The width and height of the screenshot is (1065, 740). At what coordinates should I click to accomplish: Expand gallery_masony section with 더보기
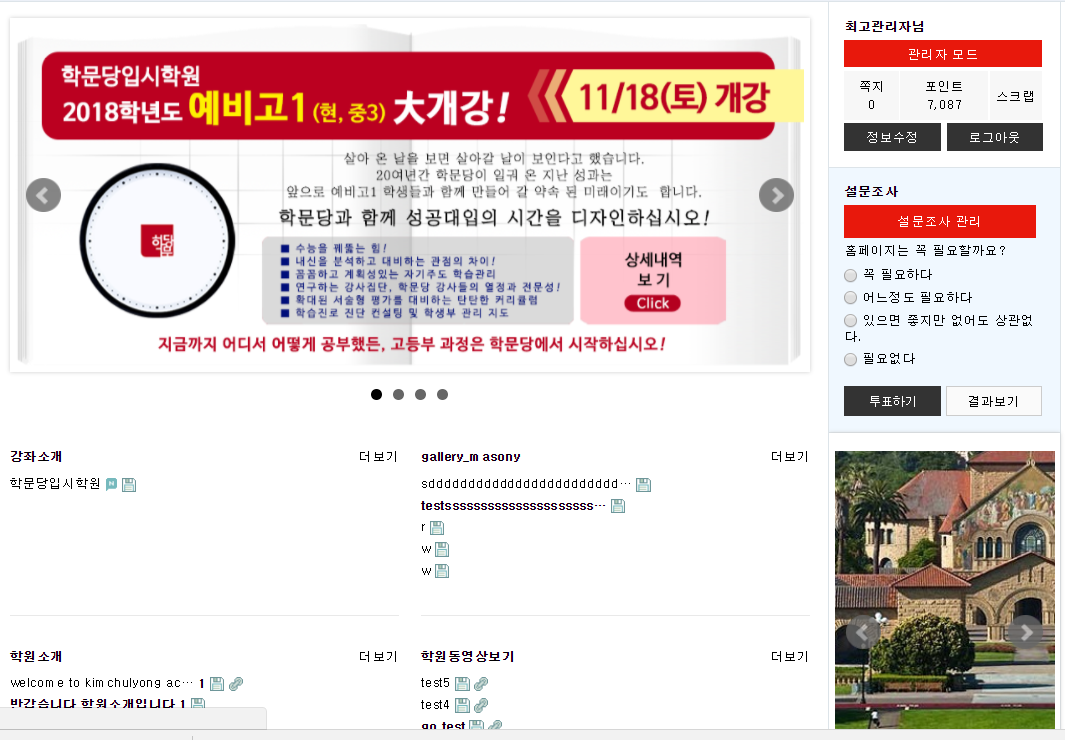point(789,457)
